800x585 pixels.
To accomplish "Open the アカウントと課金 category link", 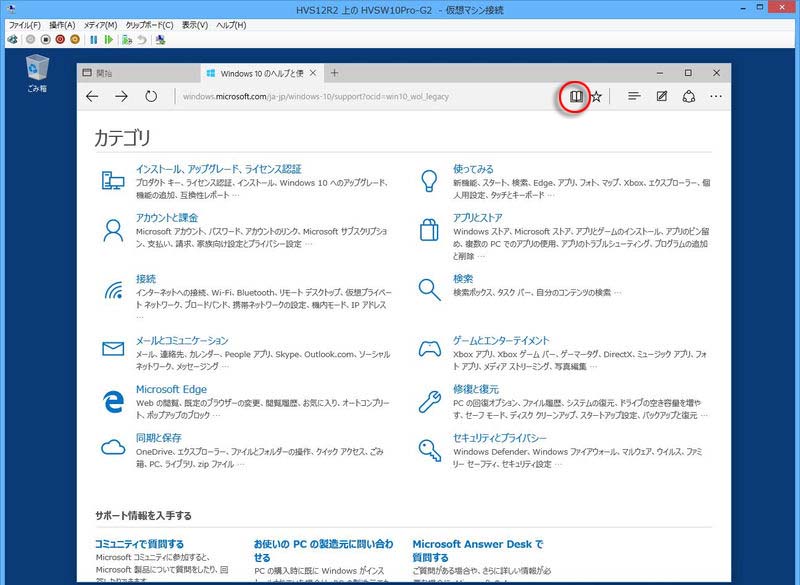I will (167, 217).
